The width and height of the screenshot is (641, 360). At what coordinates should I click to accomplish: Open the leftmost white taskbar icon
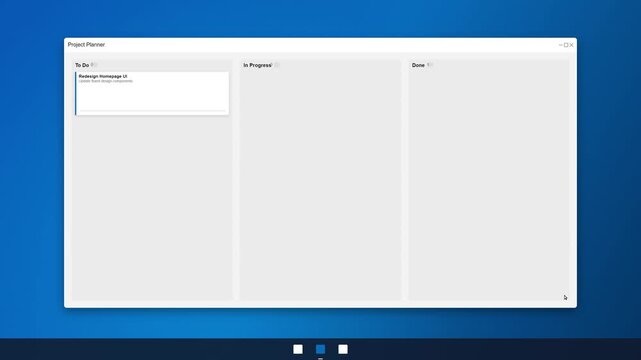coord(298,349)
